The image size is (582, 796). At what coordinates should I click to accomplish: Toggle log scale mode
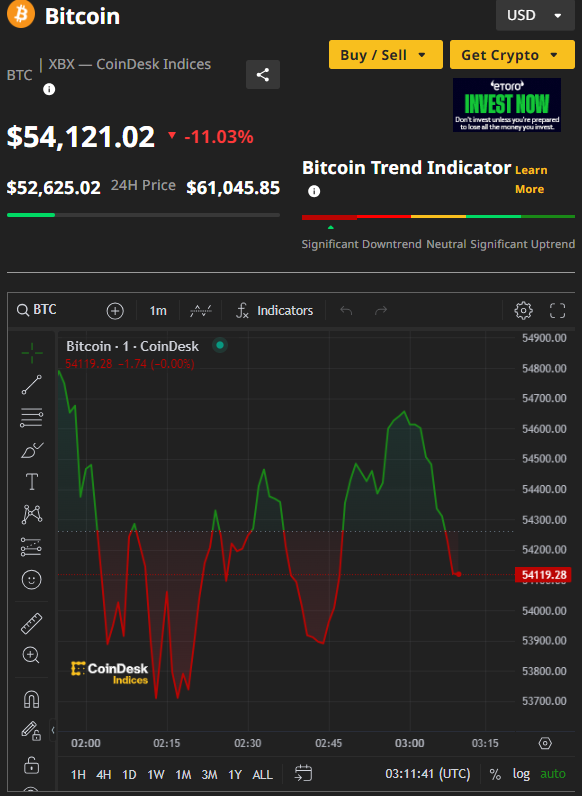(521, 774)
